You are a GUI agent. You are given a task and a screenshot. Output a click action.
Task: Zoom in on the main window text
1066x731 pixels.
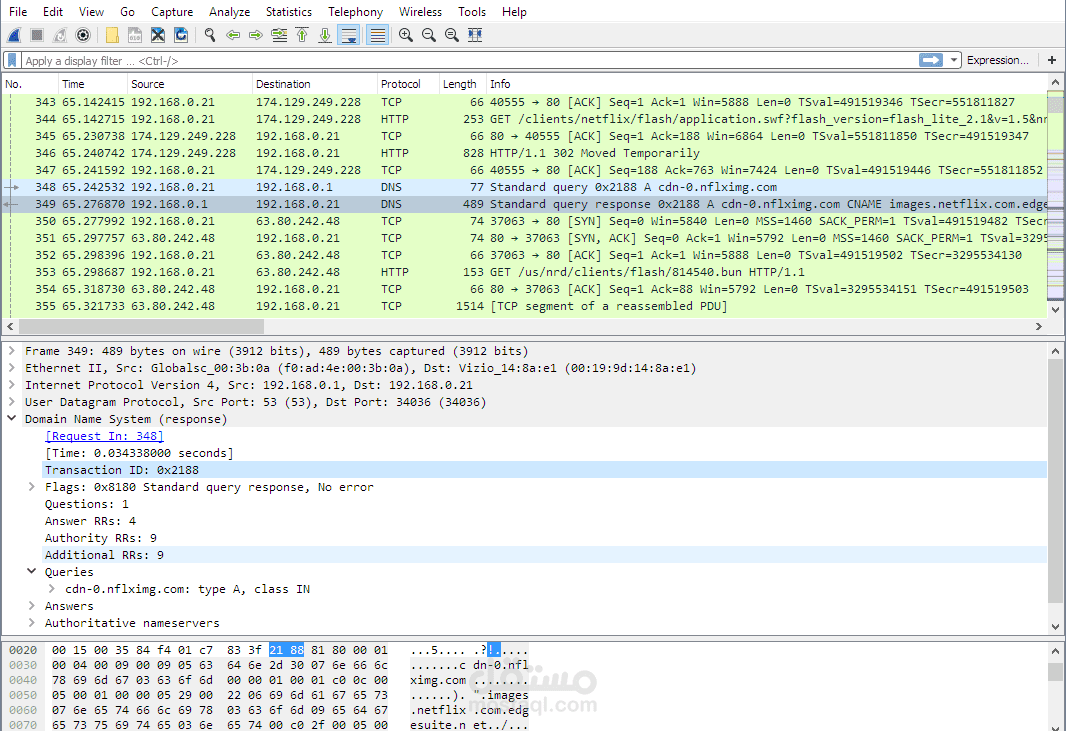click(x=406, y=35)
